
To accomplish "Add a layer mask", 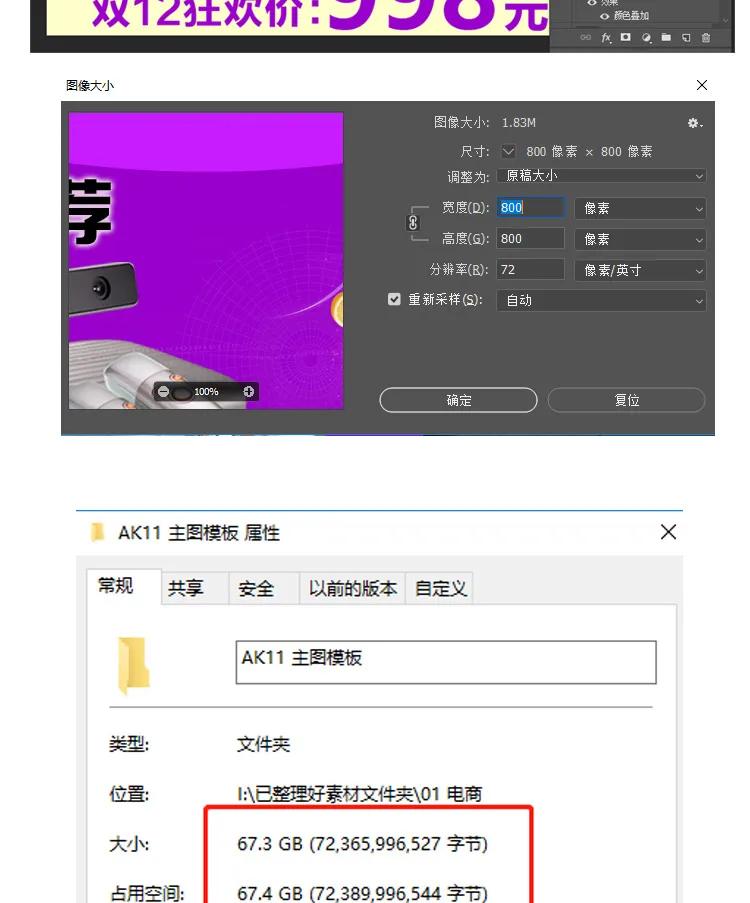I will (x=626, y=37).
